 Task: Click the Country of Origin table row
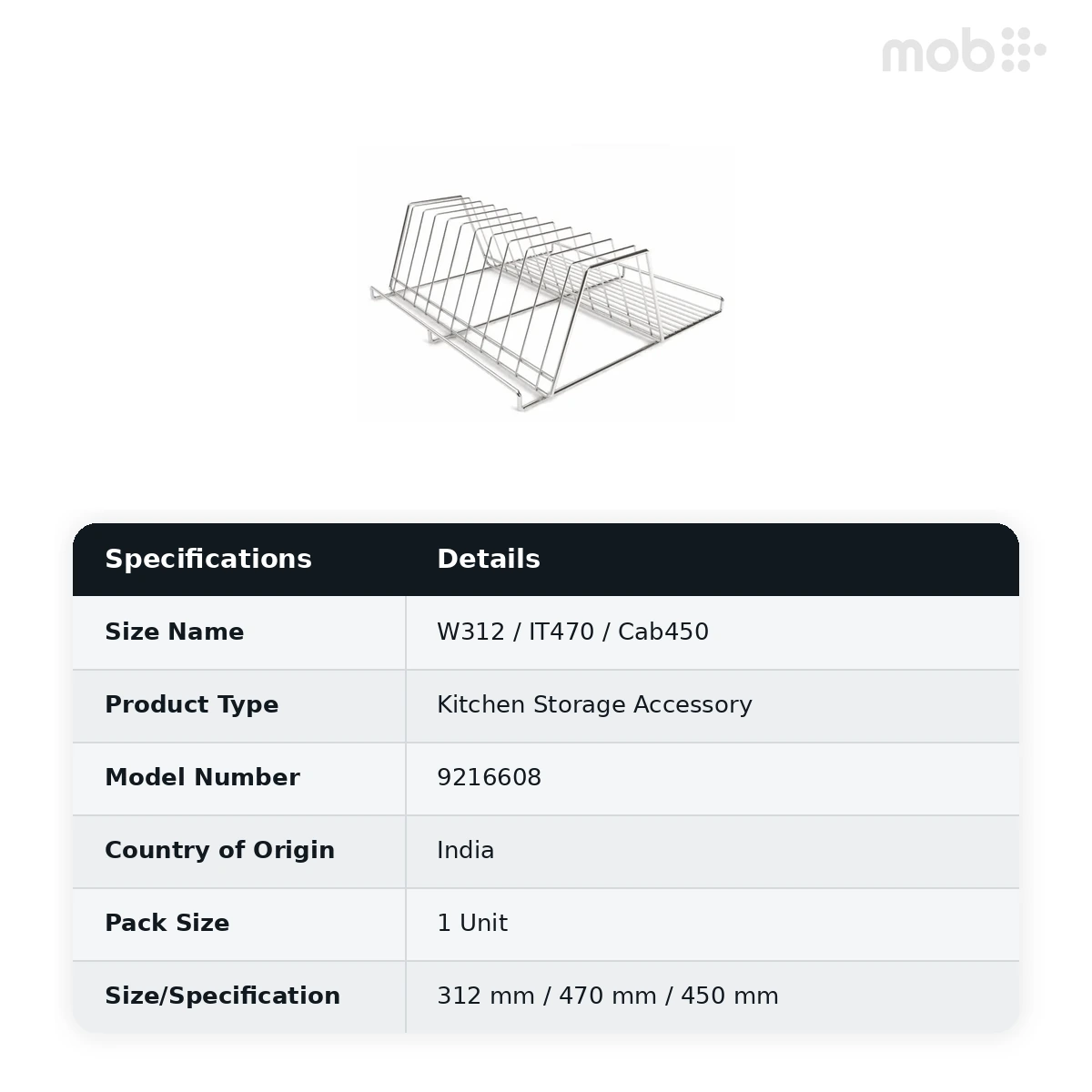tap(546, 851)
